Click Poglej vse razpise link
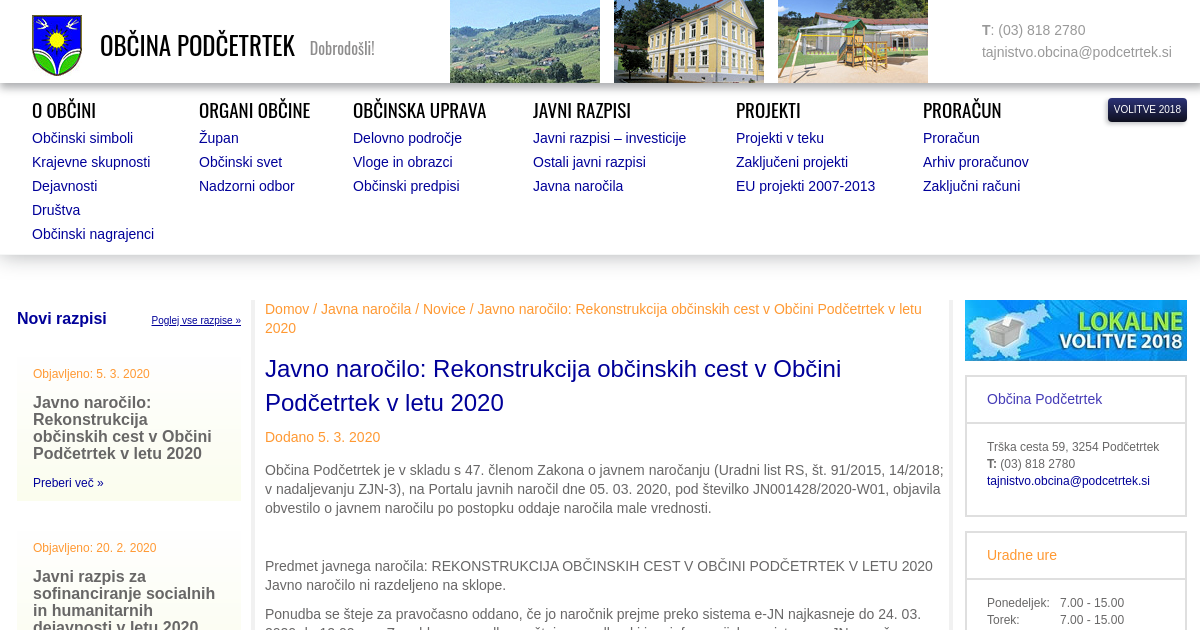1200x630 pixels. tap(196, 321)
